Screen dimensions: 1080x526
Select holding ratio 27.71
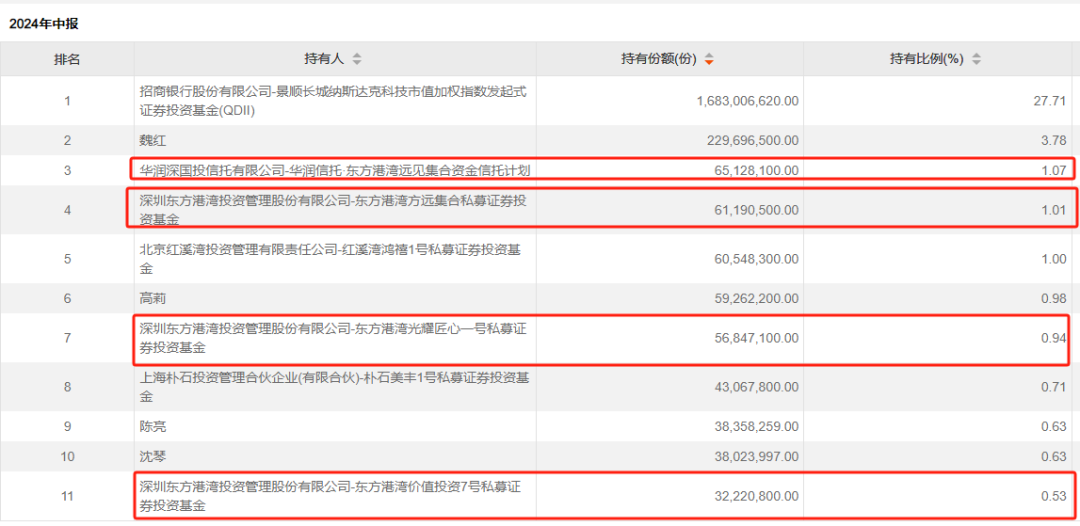tap(1052, 101)
